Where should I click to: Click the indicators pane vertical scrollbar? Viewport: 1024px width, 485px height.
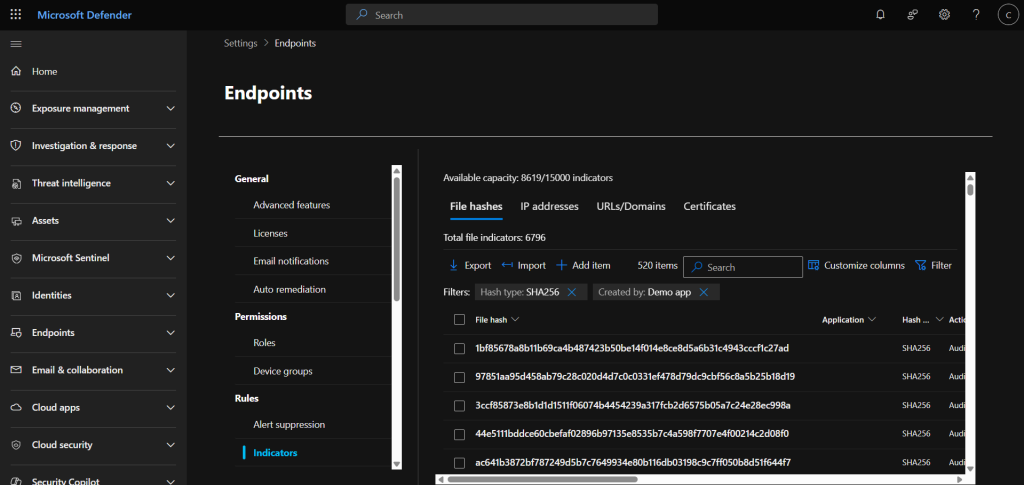[x=970, y=190]
